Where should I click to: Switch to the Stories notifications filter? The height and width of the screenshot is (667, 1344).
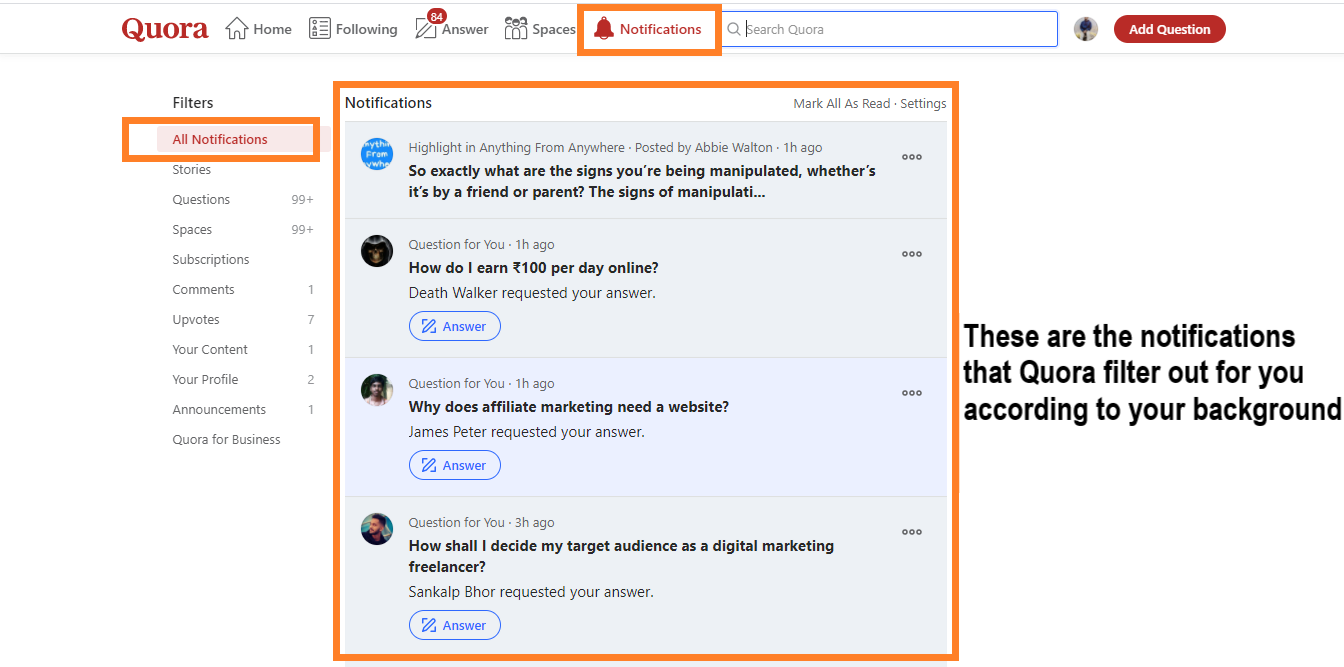[x=191, y=169]
